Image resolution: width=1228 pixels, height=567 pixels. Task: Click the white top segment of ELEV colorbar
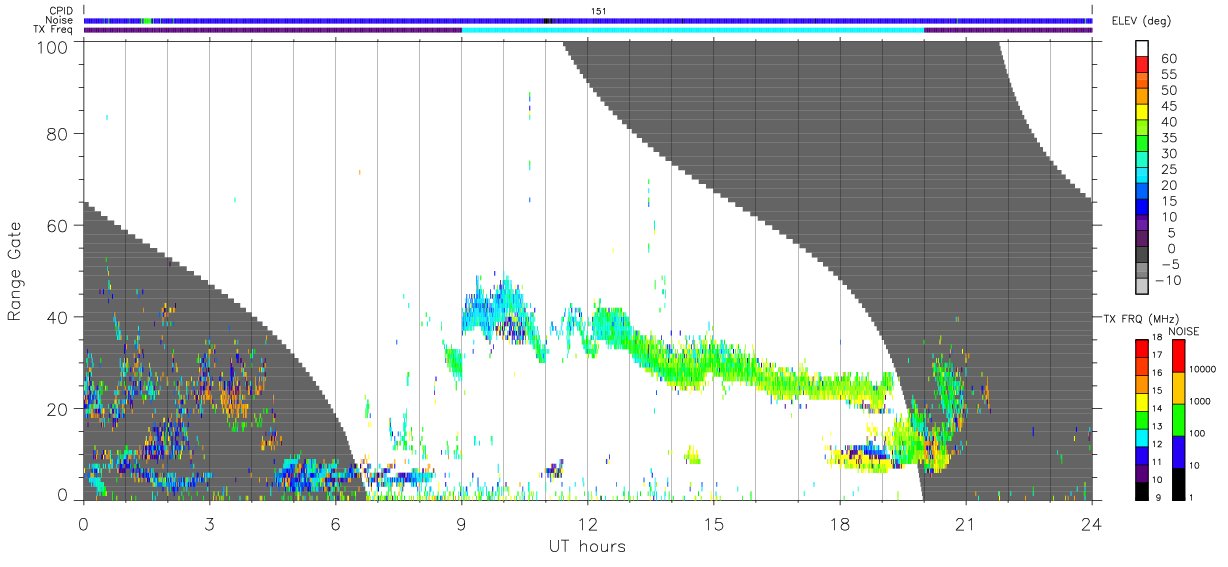[x=1142, y=49]
